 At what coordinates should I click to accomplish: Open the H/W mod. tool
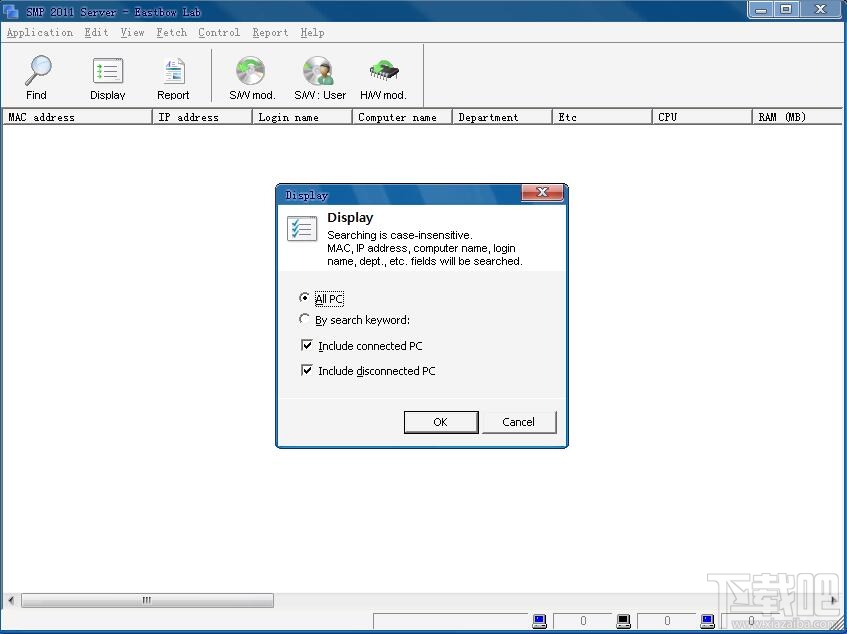point(383,76)
